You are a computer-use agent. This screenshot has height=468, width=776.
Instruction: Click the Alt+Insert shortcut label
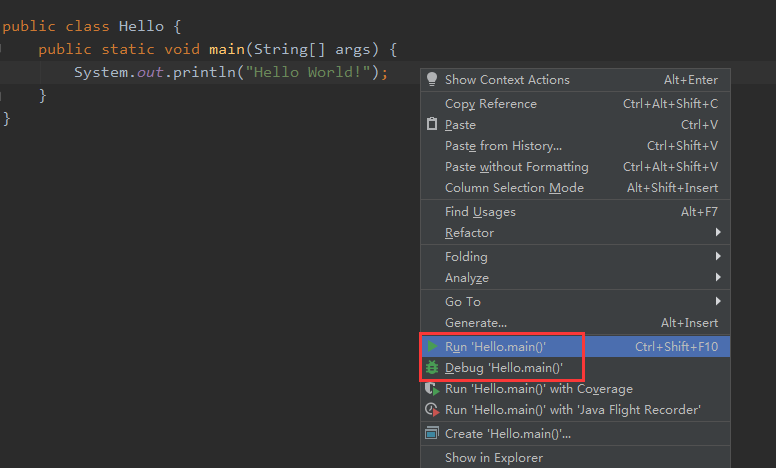(689, 323)
